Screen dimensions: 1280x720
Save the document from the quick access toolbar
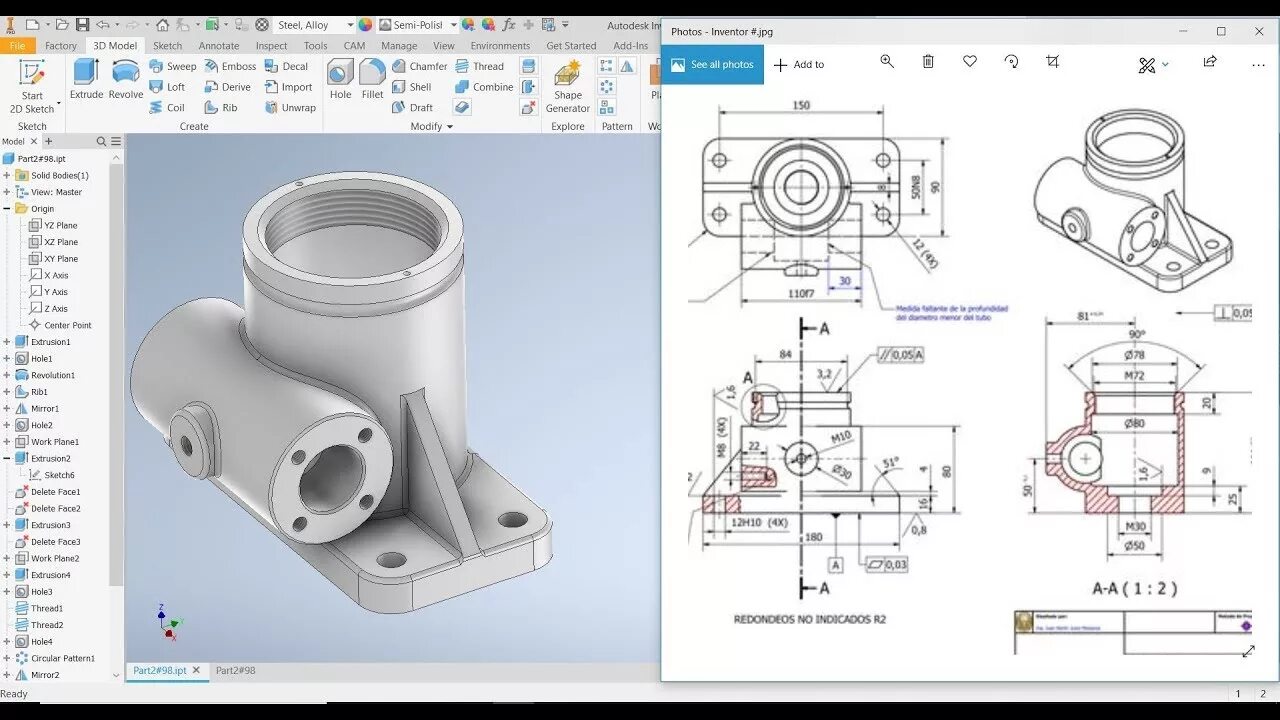82,24
